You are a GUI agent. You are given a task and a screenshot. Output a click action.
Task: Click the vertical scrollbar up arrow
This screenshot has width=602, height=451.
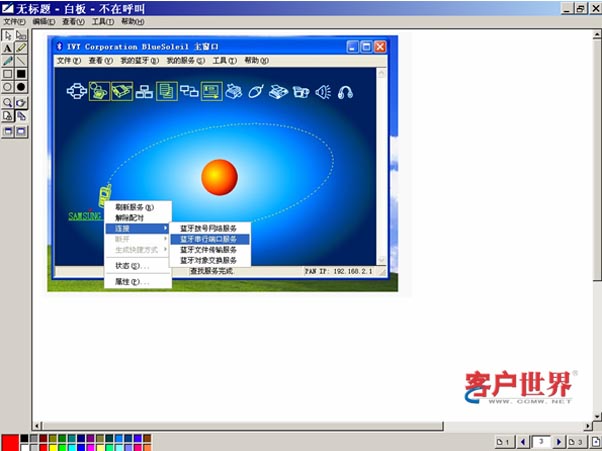(x=596, y=34)
